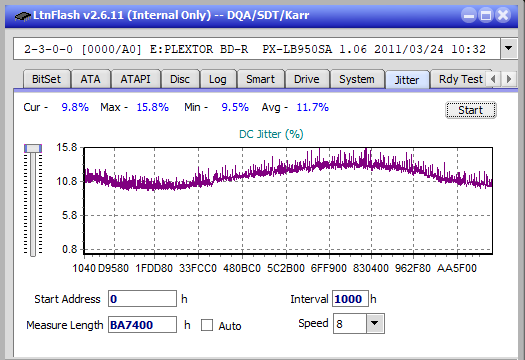Click the DC Jitter (%) chart title
The image size is (525, 360).
click(271, 134)
